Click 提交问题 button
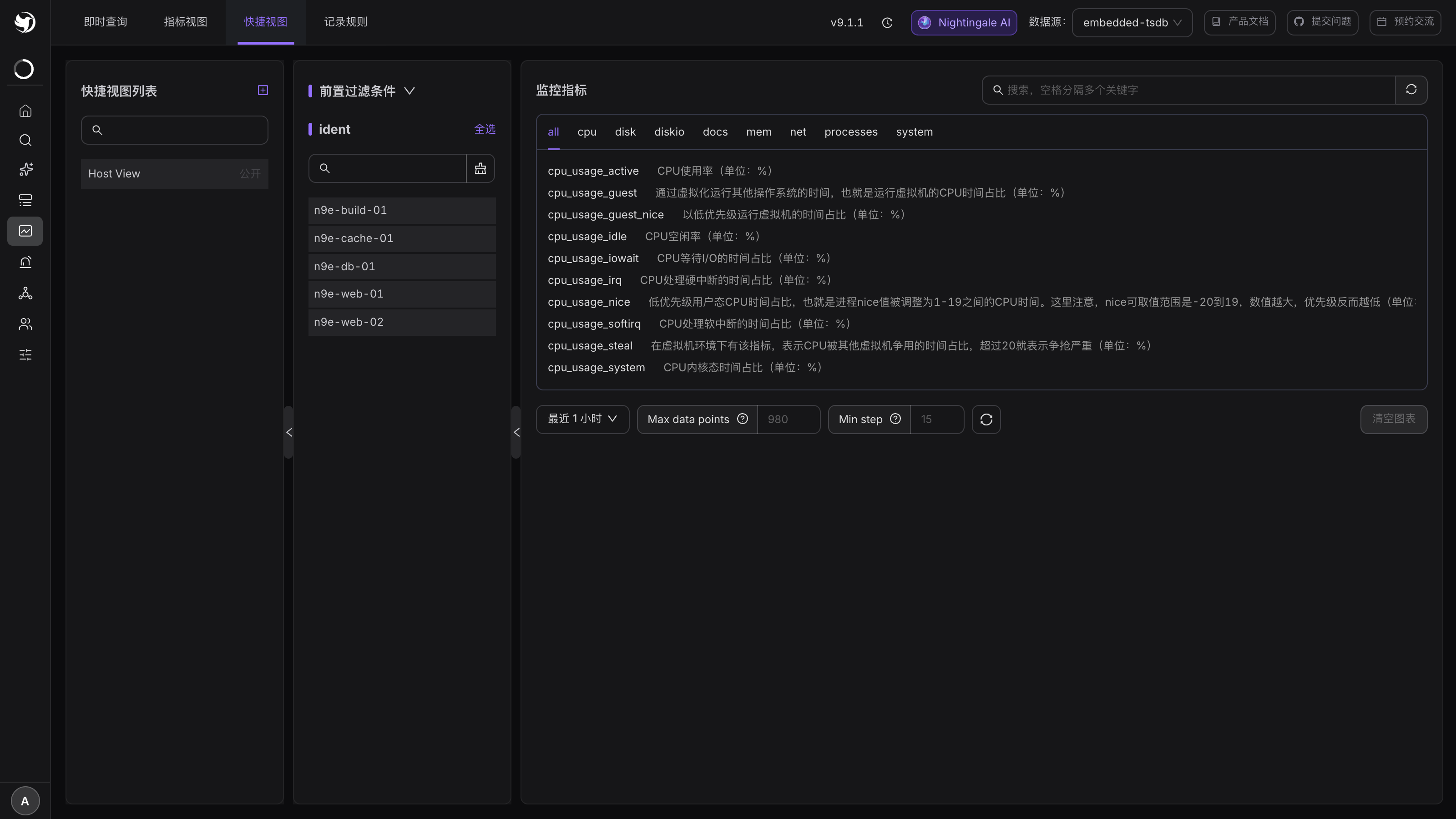Image resolution: width=1456 pixels, height=819 pixels. tap(1322, 22)
